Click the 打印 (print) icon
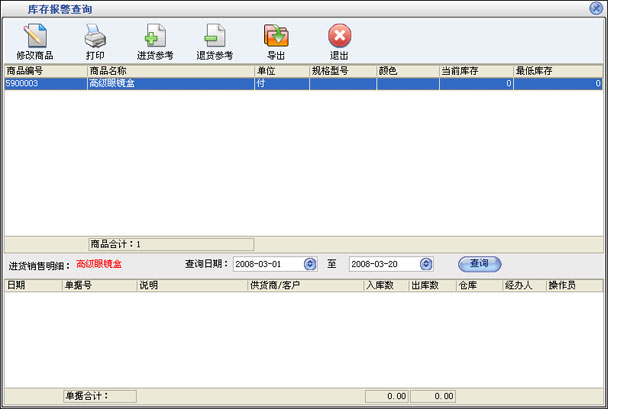Viewport: 617px width, 409px height. tap(95, 41)
